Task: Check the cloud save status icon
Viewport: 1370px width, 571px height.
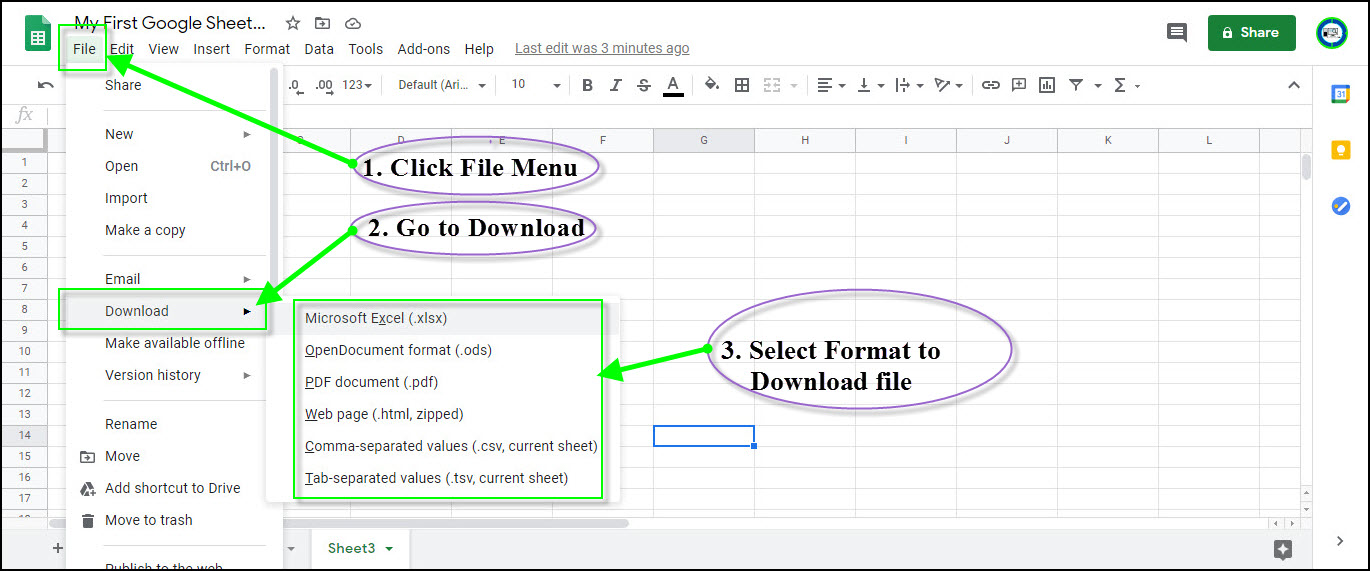Action: (352, 23)
